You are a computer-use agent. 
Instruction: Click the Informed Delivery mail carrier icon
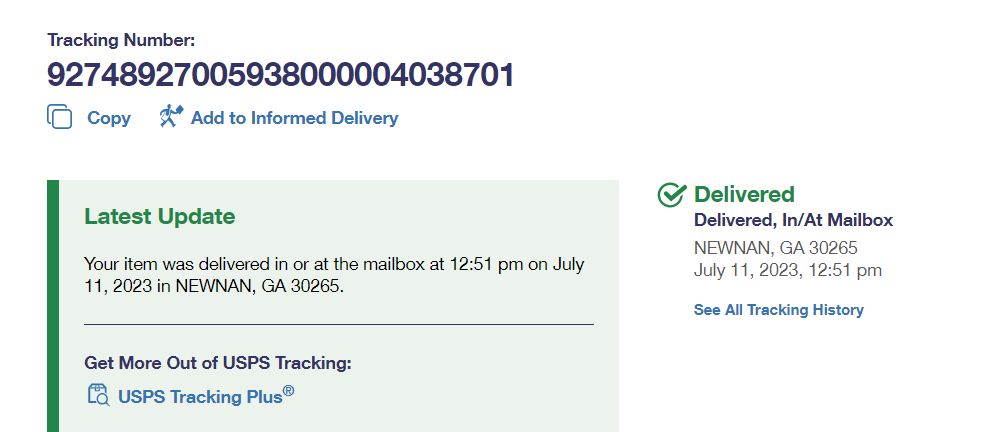tap(171, 117)
